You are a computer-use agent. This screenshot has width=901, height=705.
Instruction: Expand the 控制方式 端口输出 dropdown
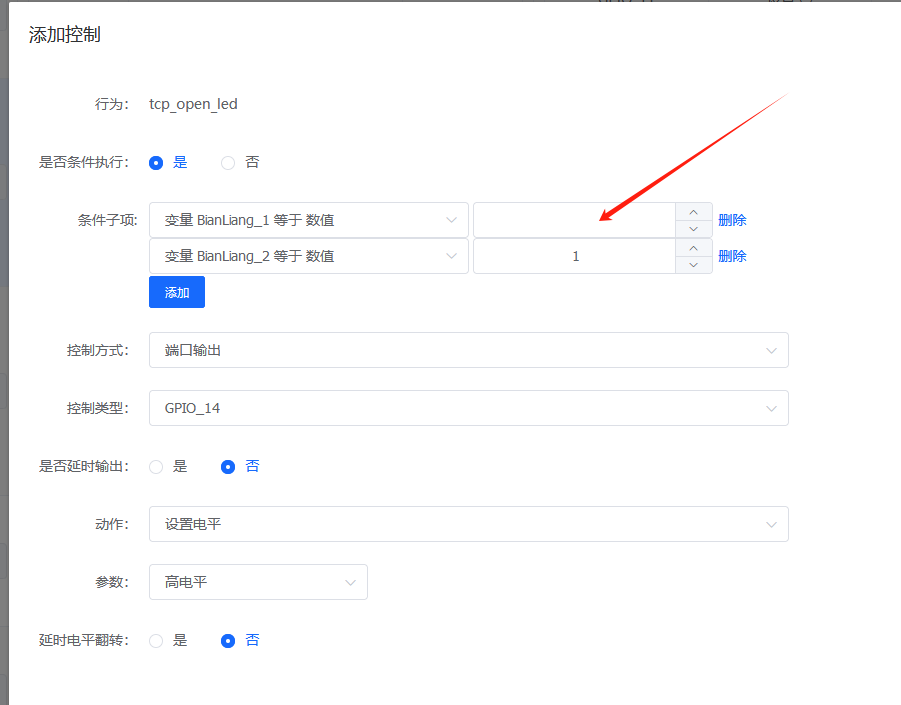pos(468,350)
